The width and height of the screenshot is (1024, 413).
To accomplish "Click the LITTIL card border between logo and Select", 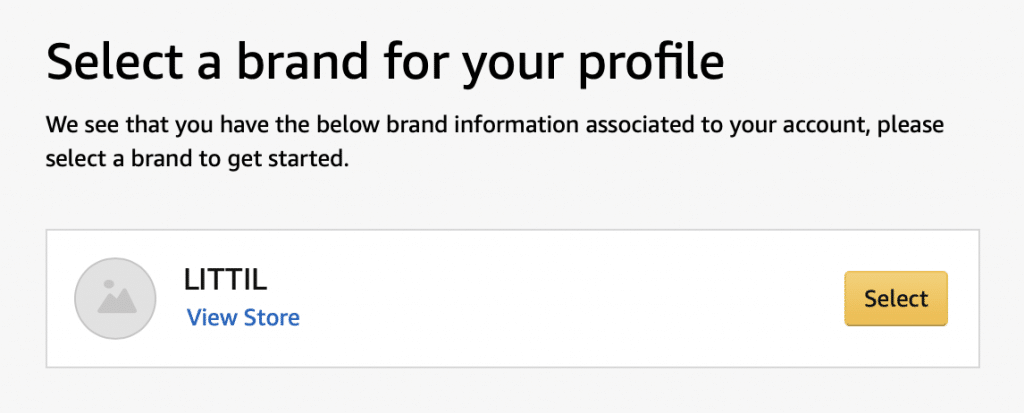I will tap(513, 230).
